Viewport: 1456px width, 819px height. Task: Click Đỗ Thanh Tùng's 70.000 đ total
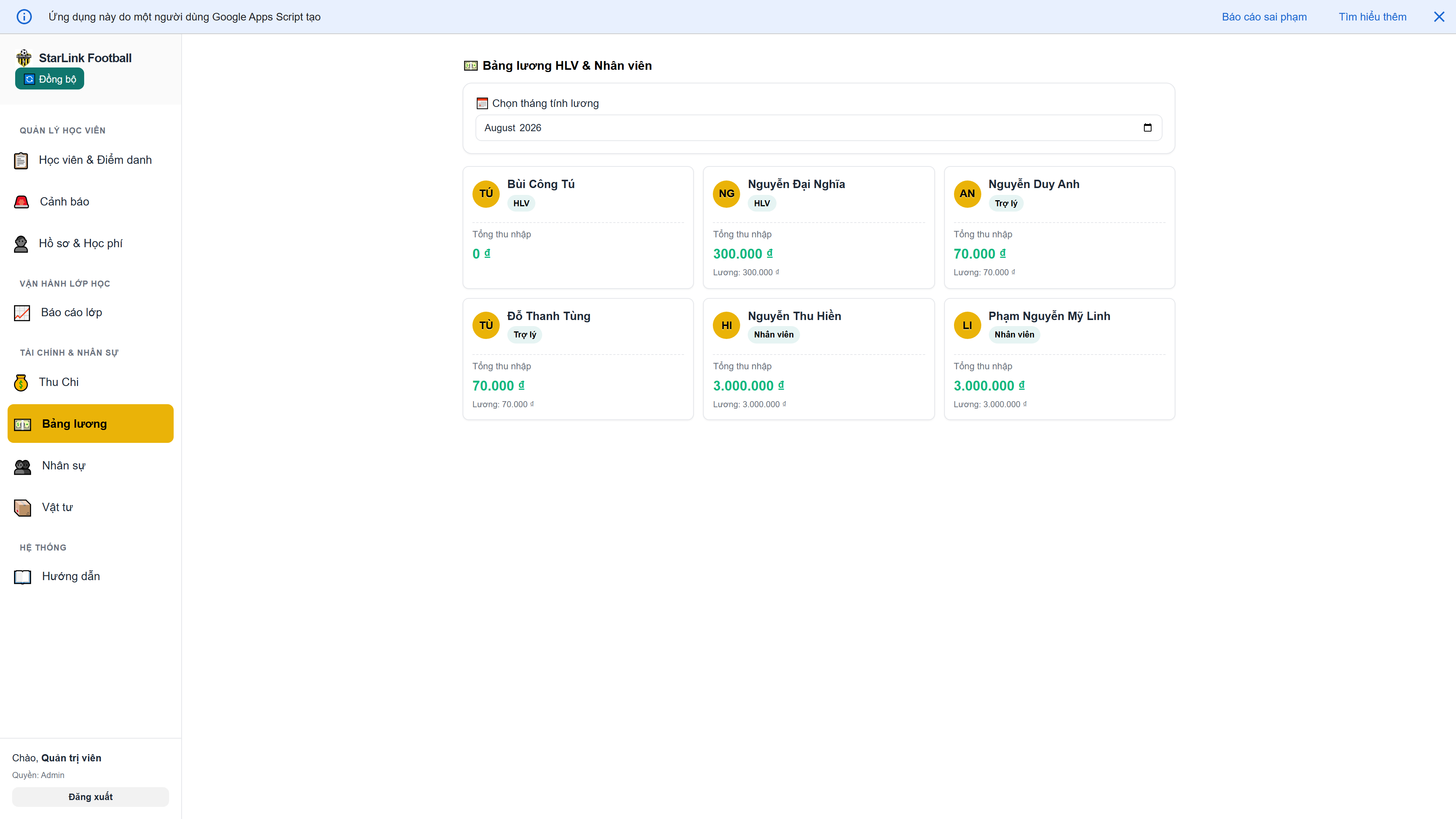click(x=499, y=386)
